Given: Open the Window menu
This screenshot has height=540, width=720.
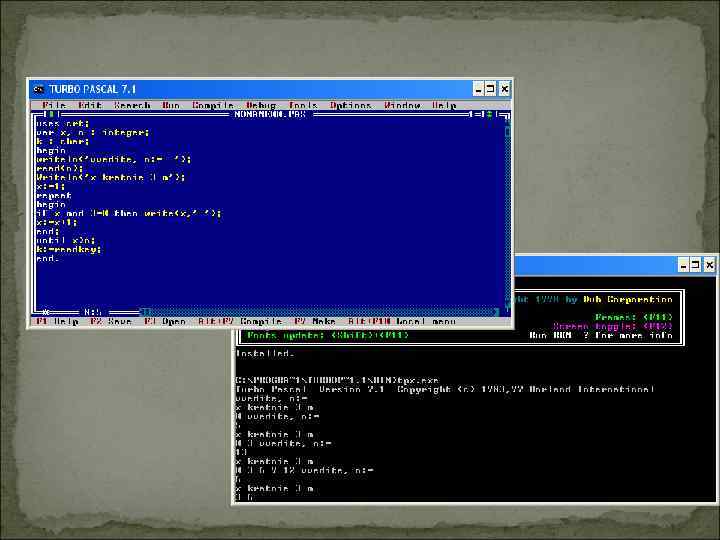Looking at the screenshot, I should pos(402,105).
